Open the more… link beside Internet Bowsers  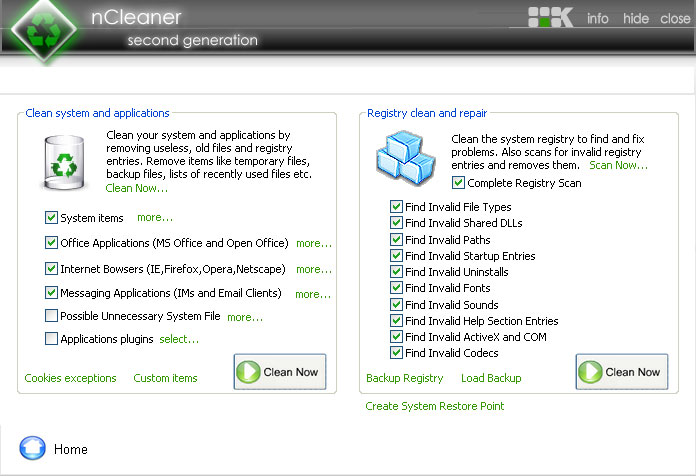314,269
